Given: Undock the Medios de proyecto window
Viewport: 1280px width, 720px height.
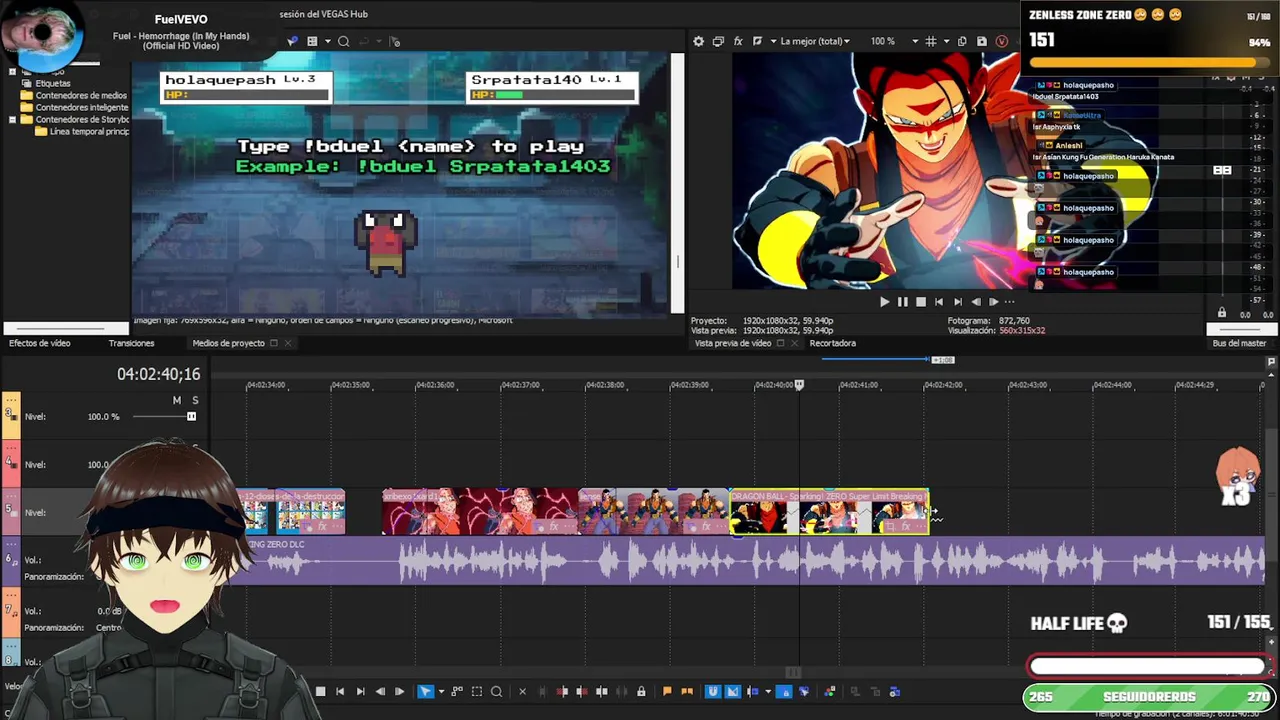Looking at the screenshot, I should point(274,343).
